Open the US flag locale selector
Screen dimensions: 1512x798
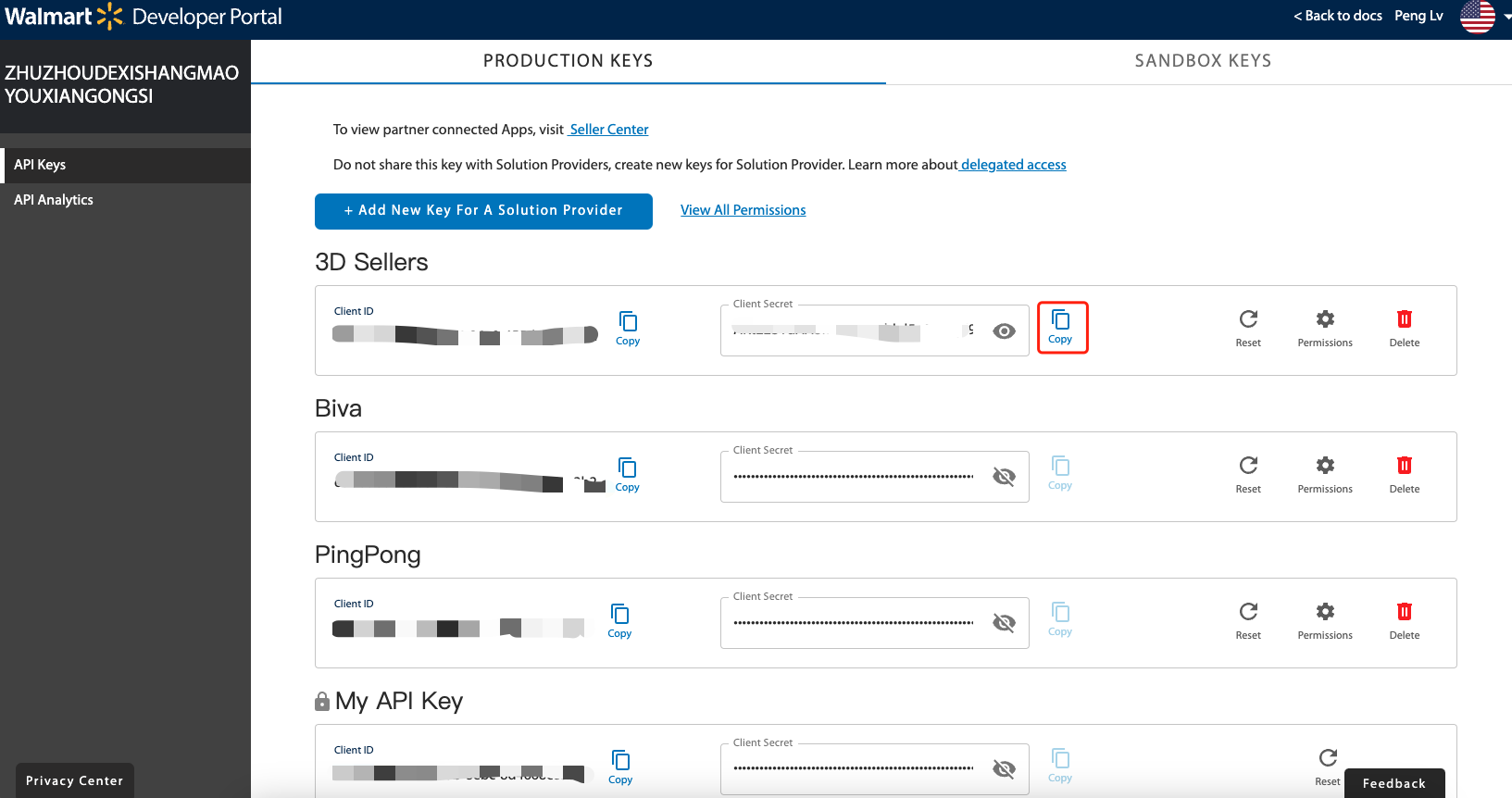click(x=1477, y=16)
